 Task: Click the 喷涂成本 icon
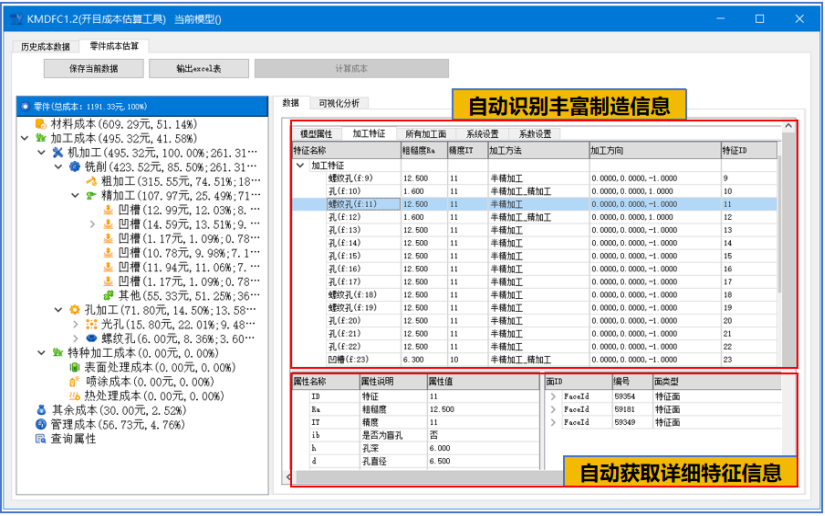pos(74,381)
